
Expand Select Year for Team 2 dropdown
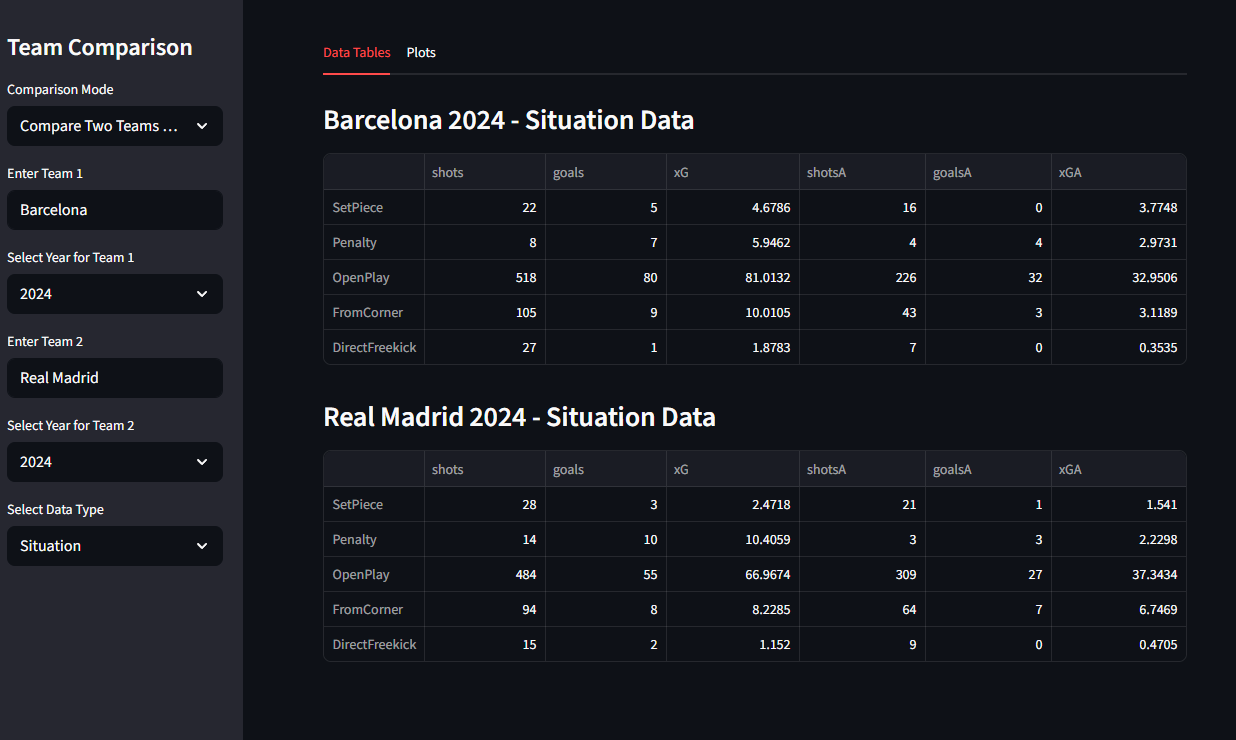click(x=114, y=462)
